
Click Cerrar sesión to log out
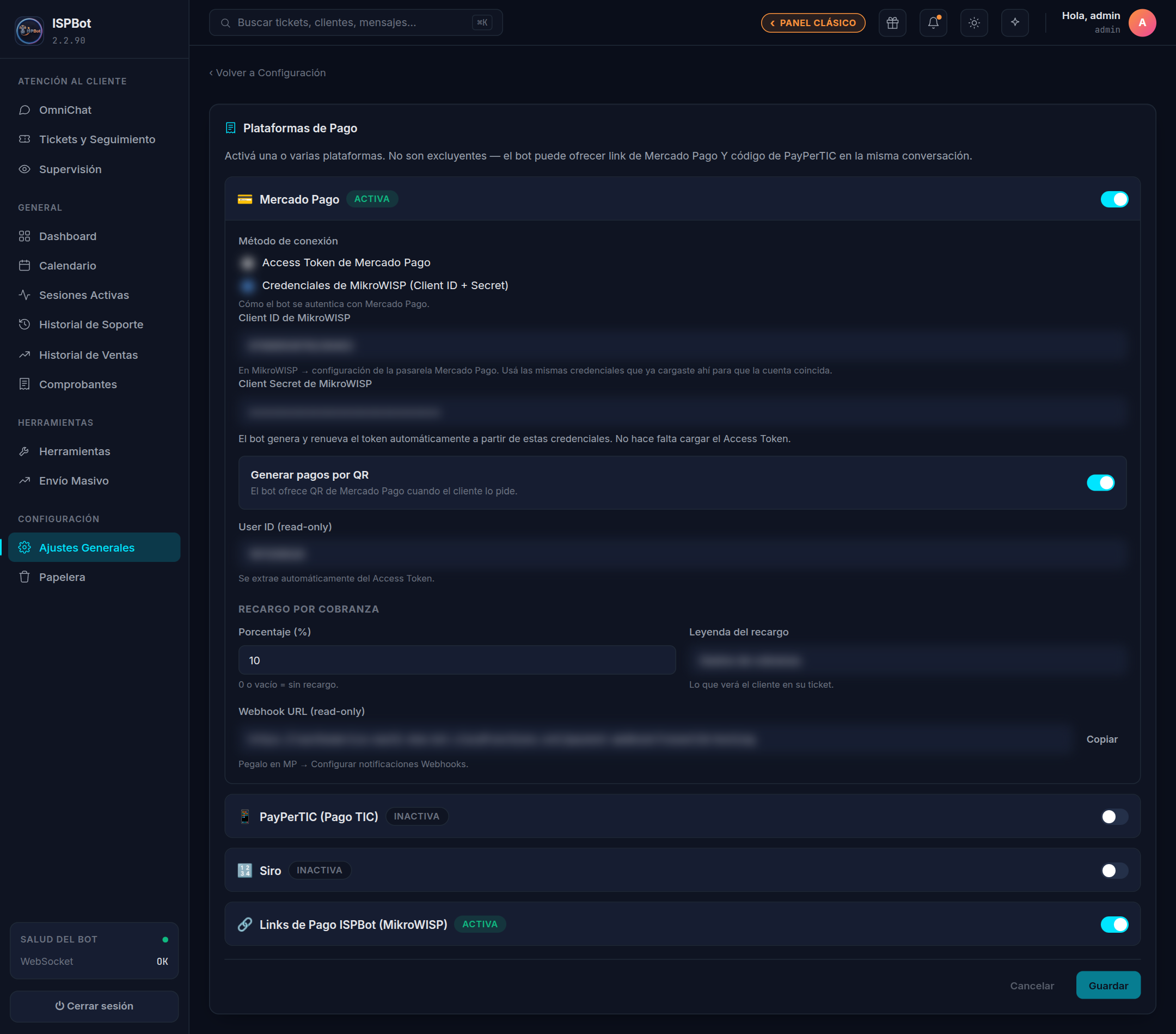click(x=94, y=1006)
